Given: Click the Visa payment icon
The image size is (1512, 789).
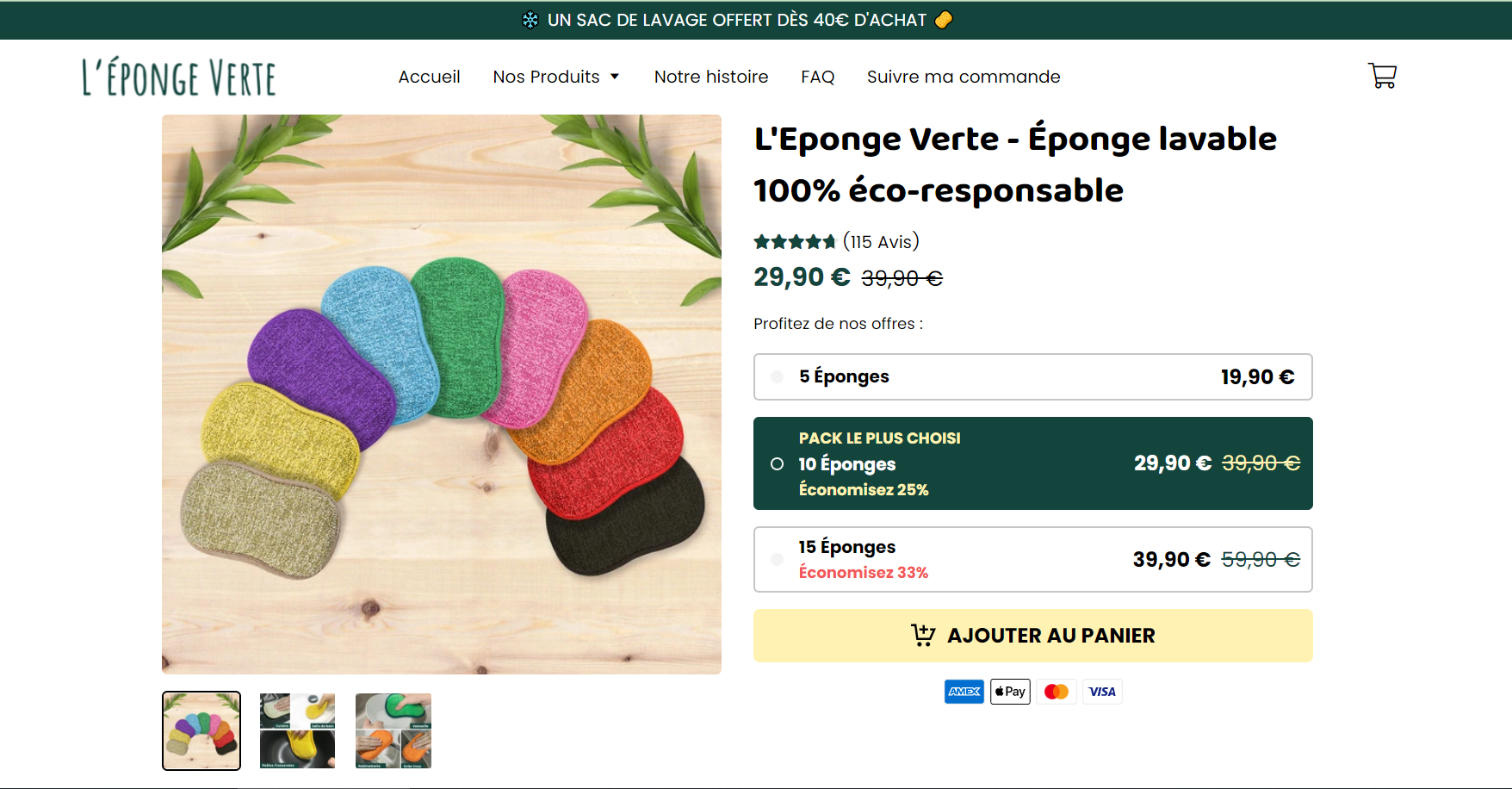Looking at the screenshot, I should (x=1102, y=692).
